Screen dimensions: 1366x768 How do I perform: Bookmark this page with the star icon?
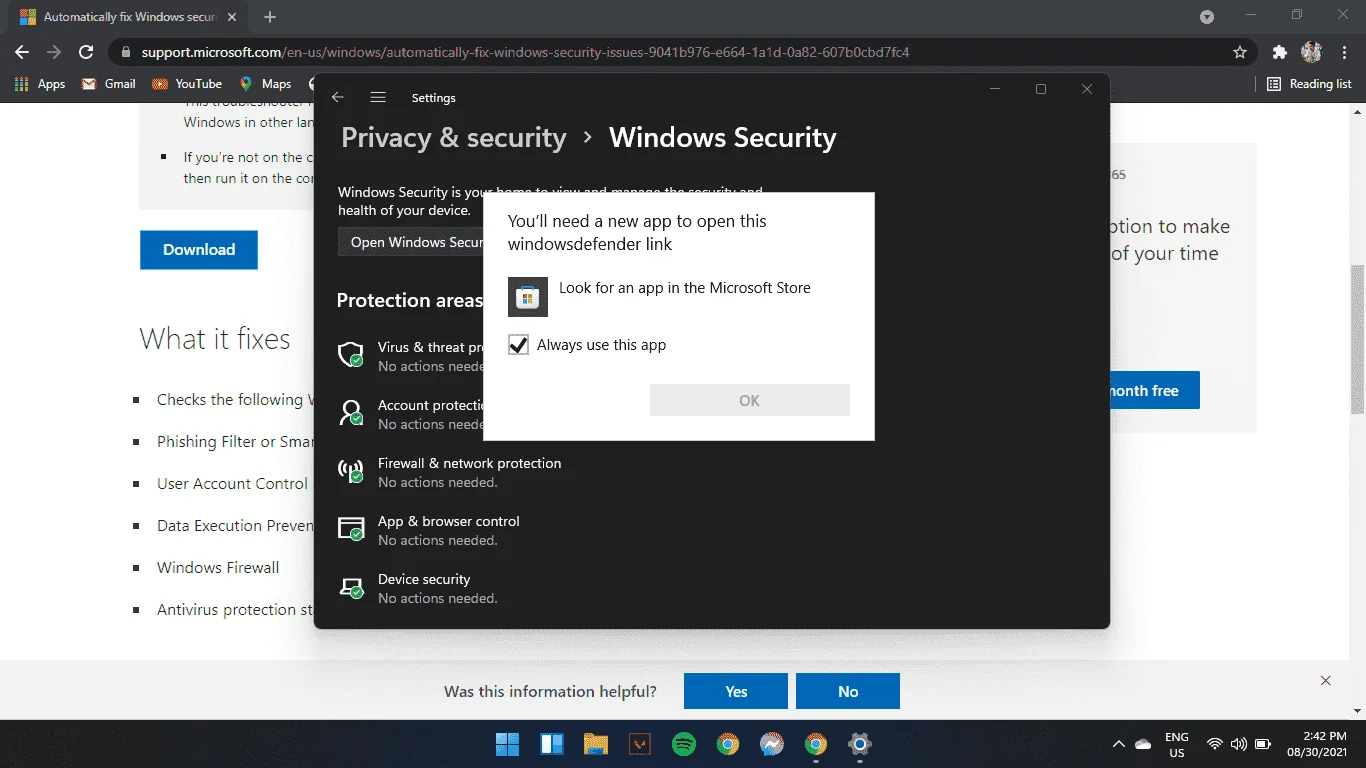(x=1240, y=52)
